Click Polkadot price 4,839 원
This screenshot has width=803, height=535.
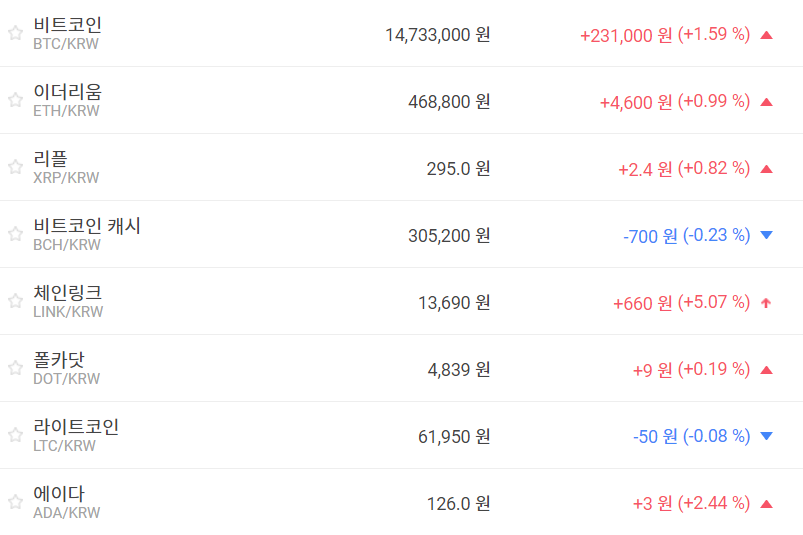pyautogui.click(x=459, y=370)
